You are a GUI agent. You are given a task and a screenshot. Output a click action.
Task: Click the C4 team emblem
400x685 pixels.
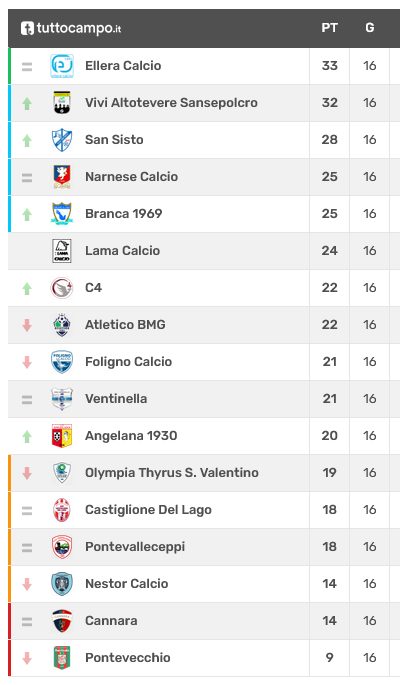62,288
